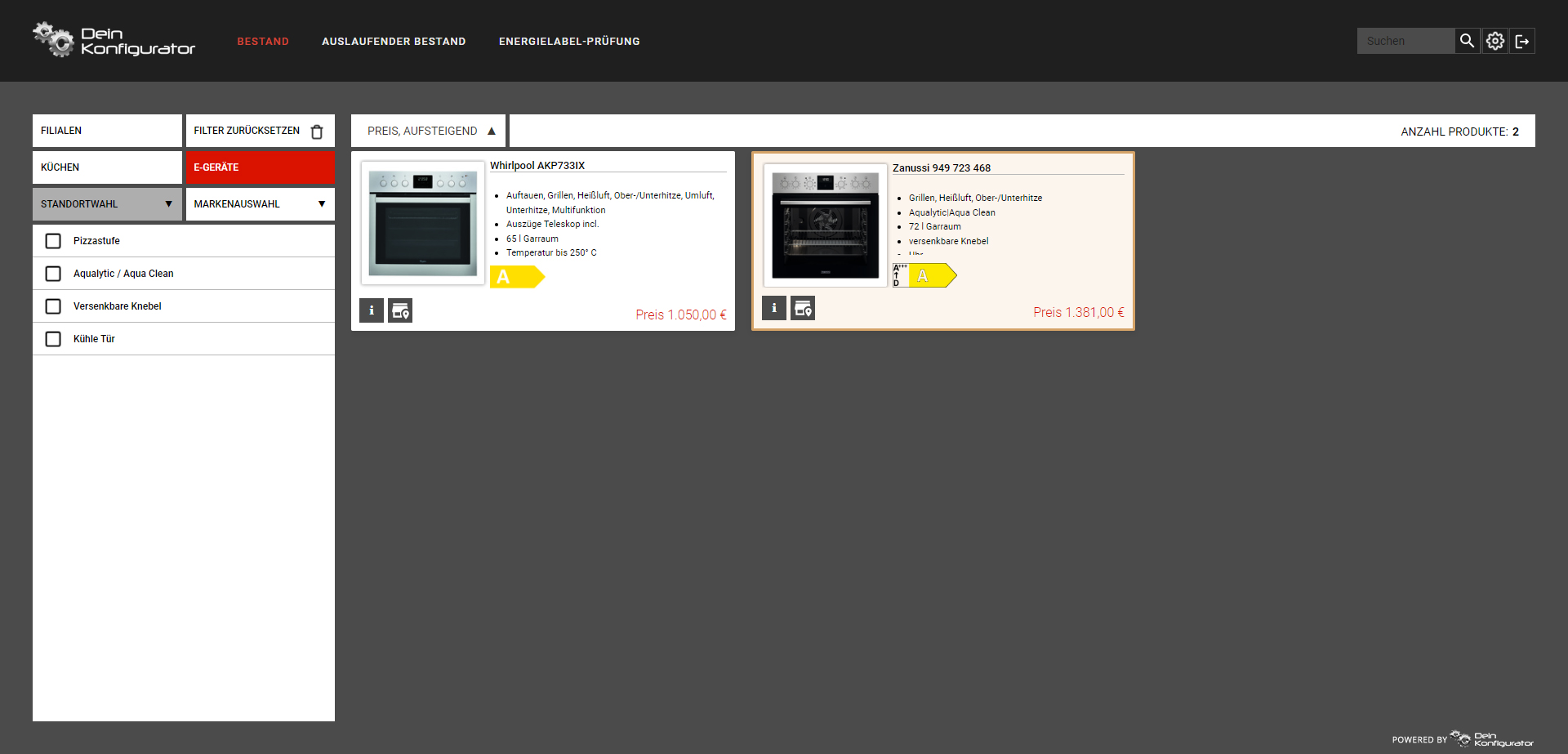The image size is (1568, 754).
Task: Switch to Auslaufender Bestand tab
Action: [x=394, y=42]
